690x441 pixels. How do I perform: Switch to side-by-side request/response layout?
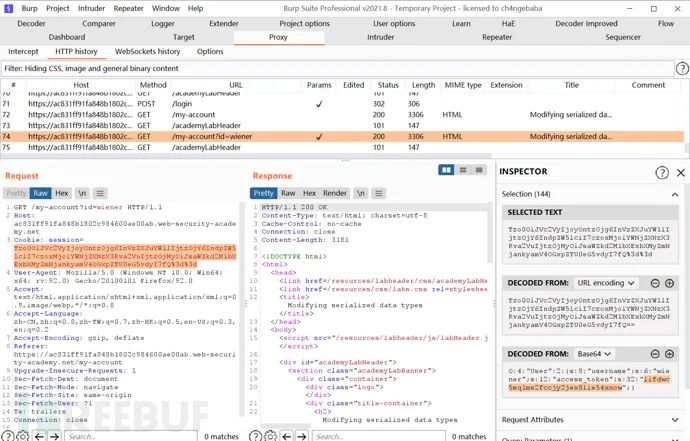pos(446,170)
